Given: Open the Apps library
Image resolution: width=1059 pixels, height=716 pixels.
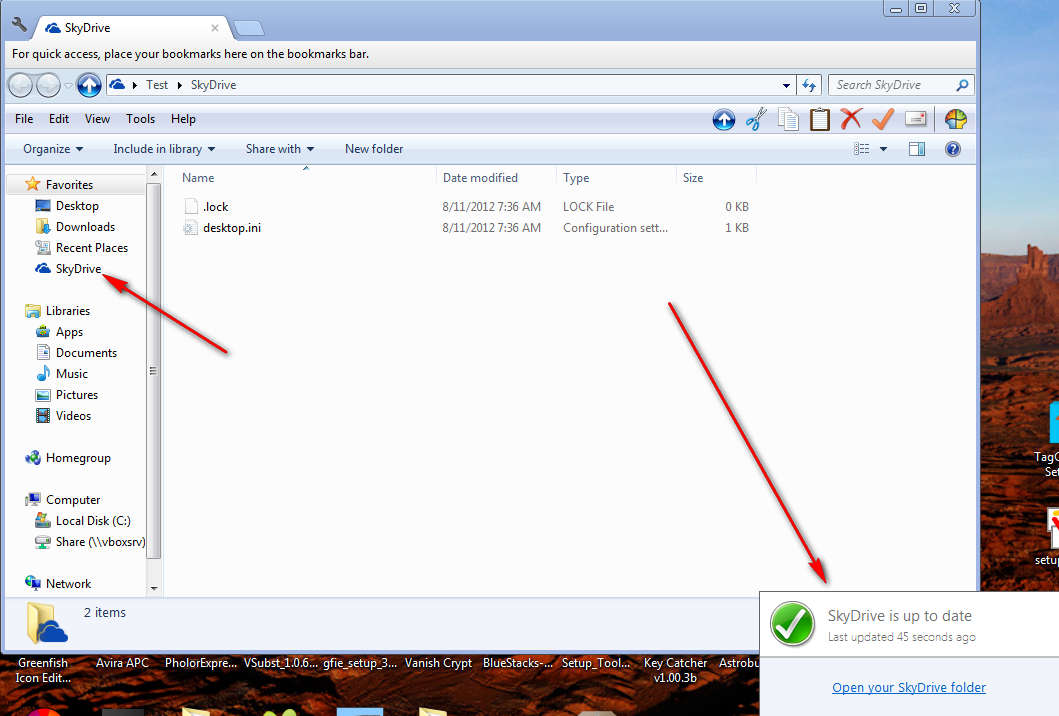Looking at the screenshot, I should (x=69, y=332).
